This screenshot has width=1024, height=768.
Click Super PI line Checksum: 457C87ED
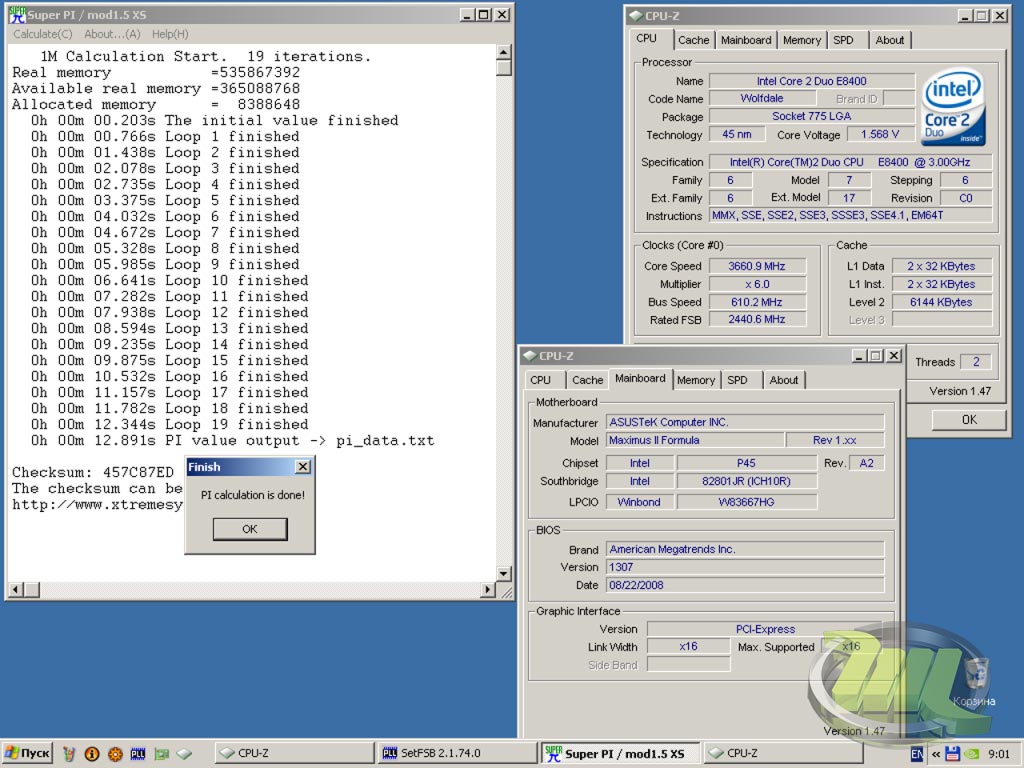[93, 472]
